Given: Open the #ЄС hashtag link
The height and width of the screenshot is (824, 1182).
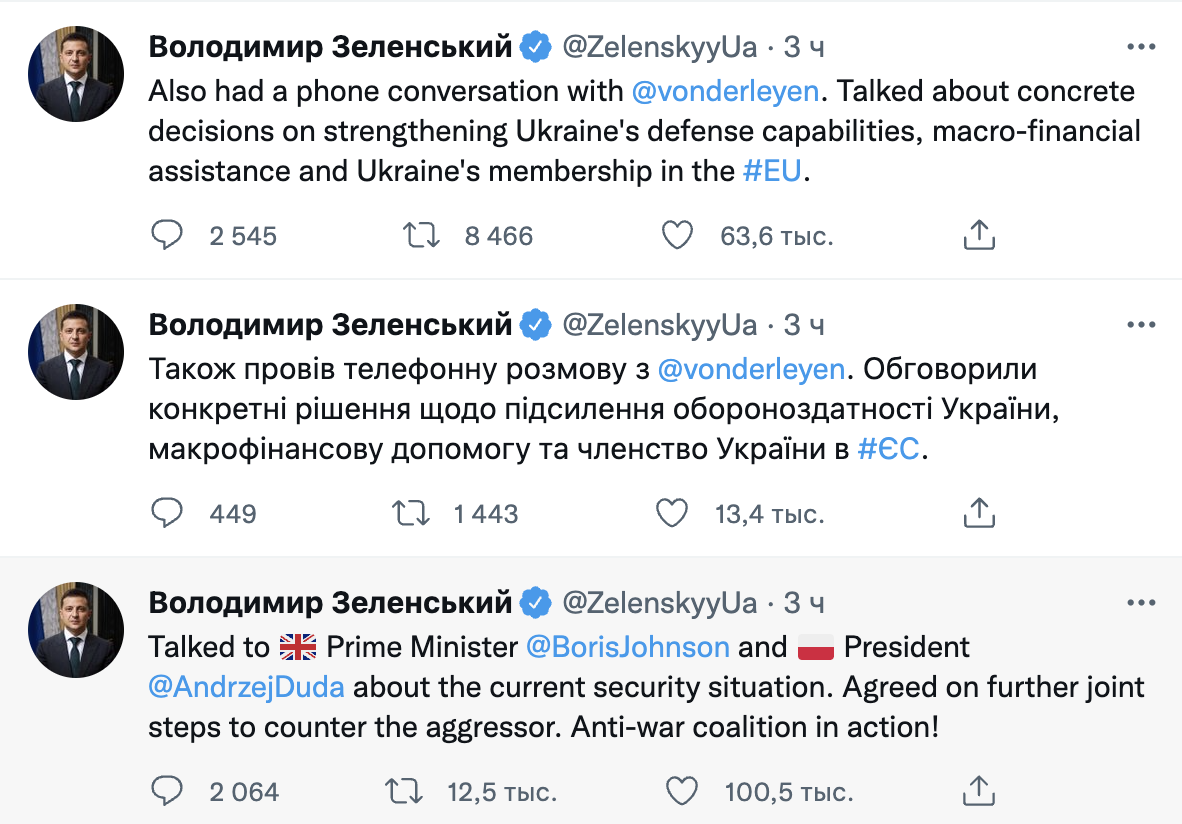Looking at the screenshot, I should point(888,450).
